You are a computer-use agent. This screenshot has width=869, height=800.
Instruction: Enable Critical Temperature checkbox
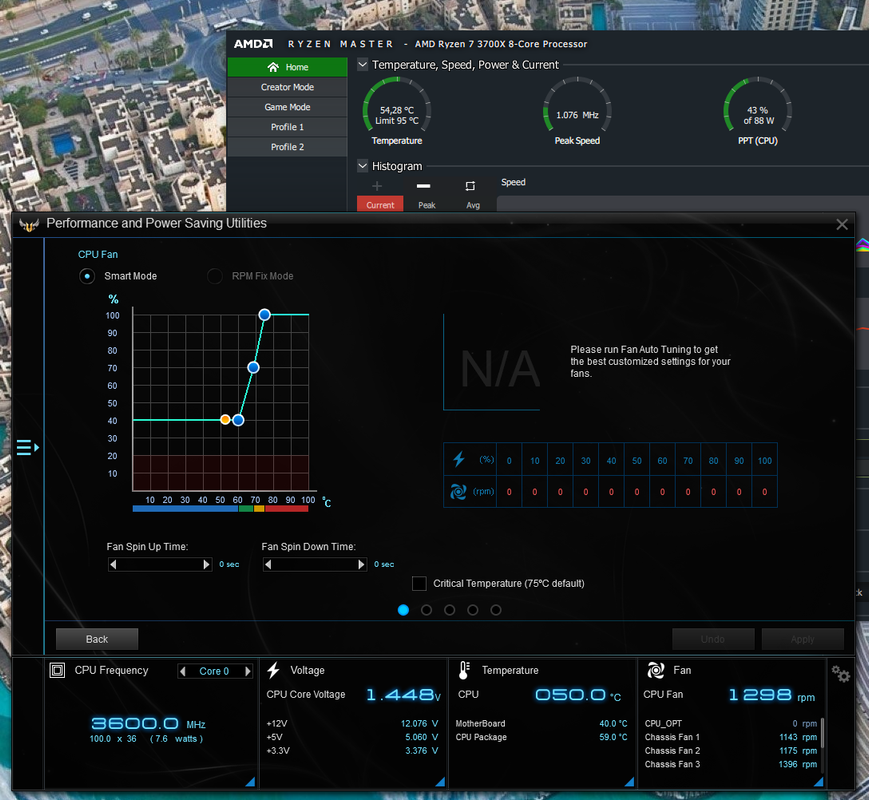point(420,583)
